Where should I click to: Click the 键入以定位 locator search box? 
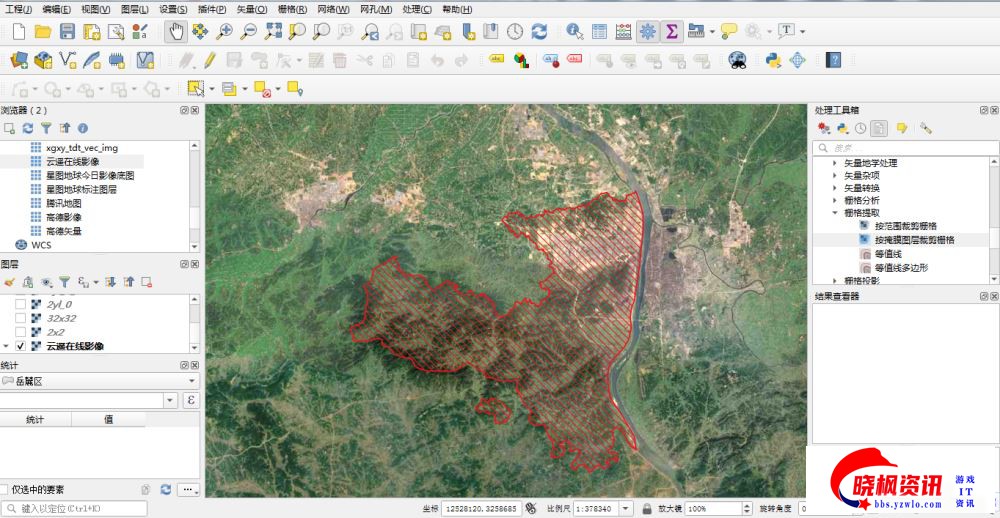click(x=75, y=508)
